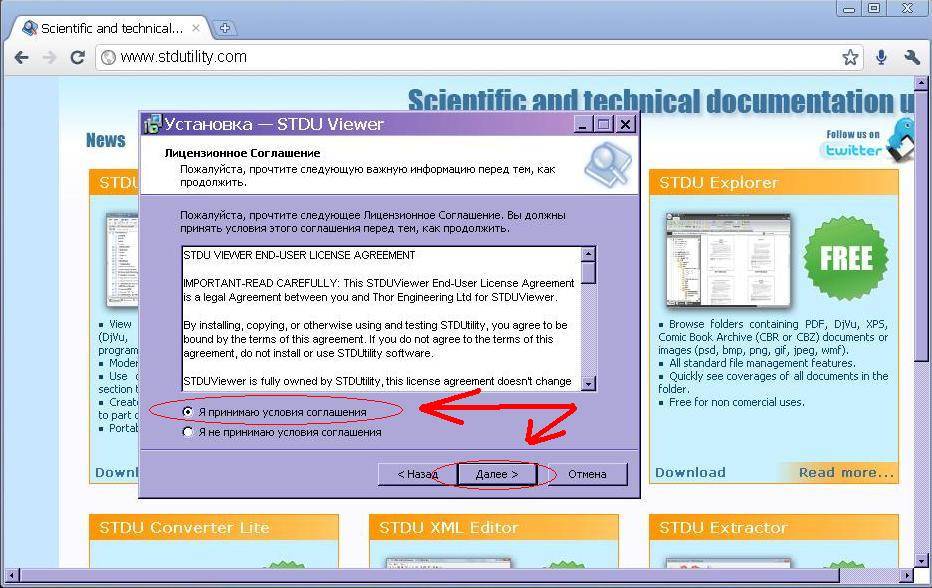Click the STDU Explorer heading
This screenshot has width=932, height=588.
pyautogui.click(x=718, y=183)
